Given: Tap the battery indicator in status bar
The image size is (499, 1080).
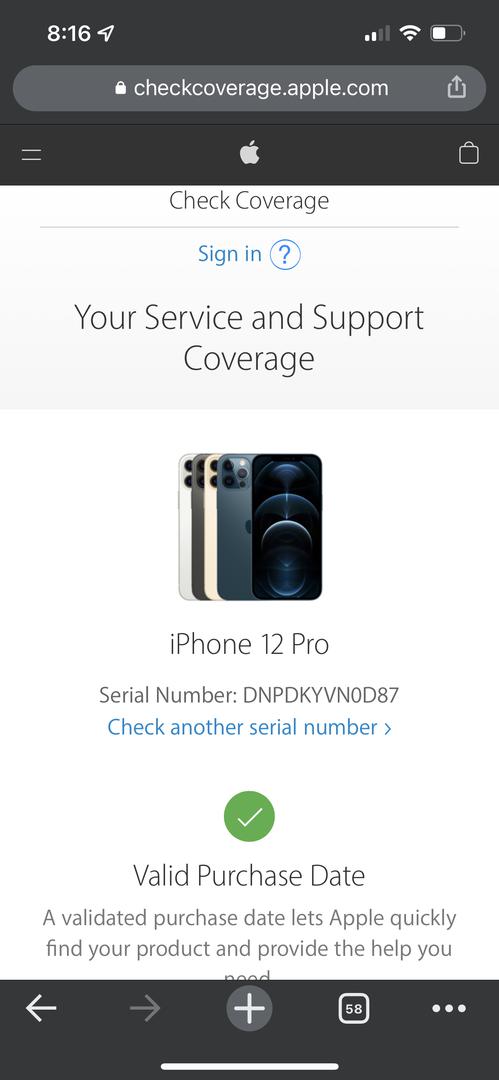Looking at the screenshot, I should click(448, 32).
